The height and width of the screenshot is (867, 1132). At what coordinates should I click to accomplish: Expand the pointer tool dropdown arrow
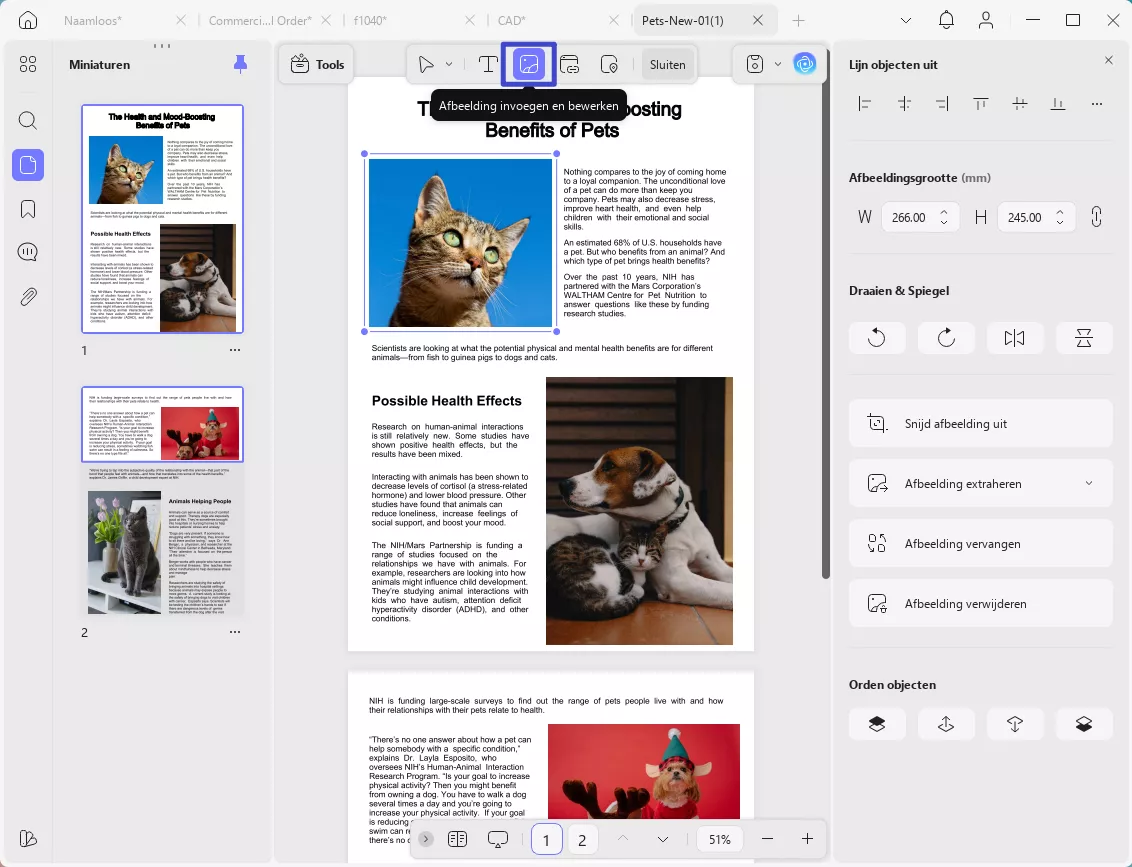(449, 64)
